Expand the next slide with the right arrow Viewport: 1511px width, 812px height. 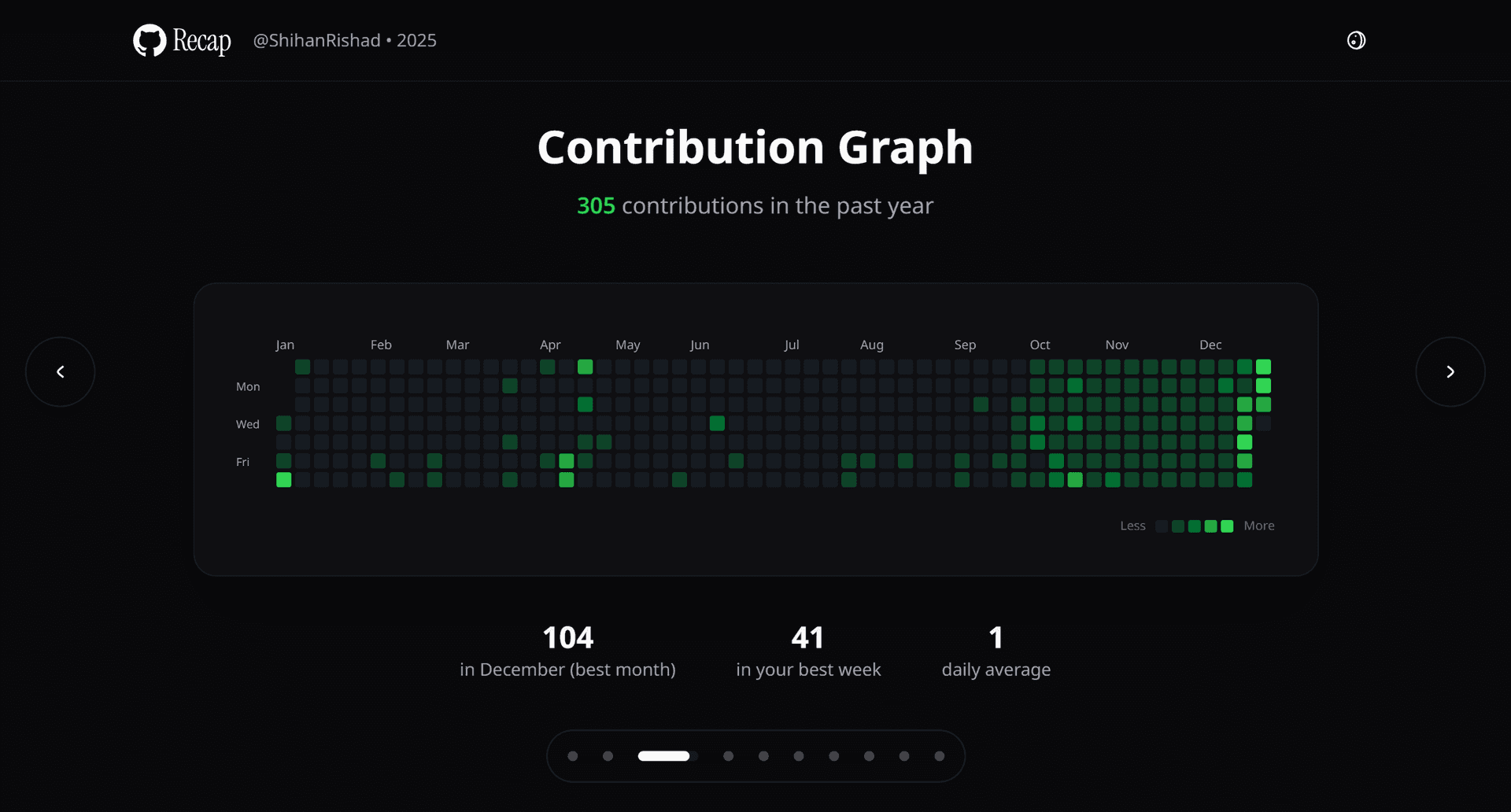[x=1450, y=371]
